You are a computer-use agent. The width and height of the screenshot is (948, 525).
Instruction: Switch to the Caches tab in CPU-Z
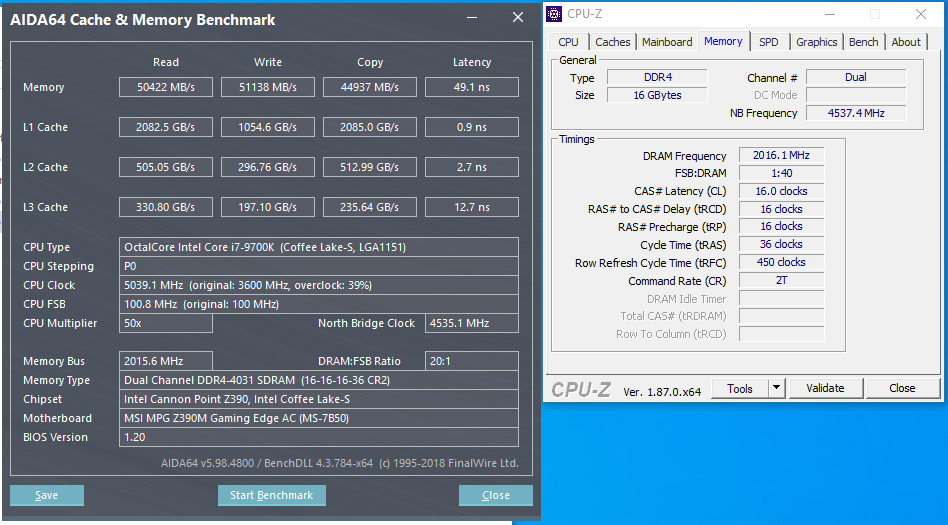click(612, 42)
